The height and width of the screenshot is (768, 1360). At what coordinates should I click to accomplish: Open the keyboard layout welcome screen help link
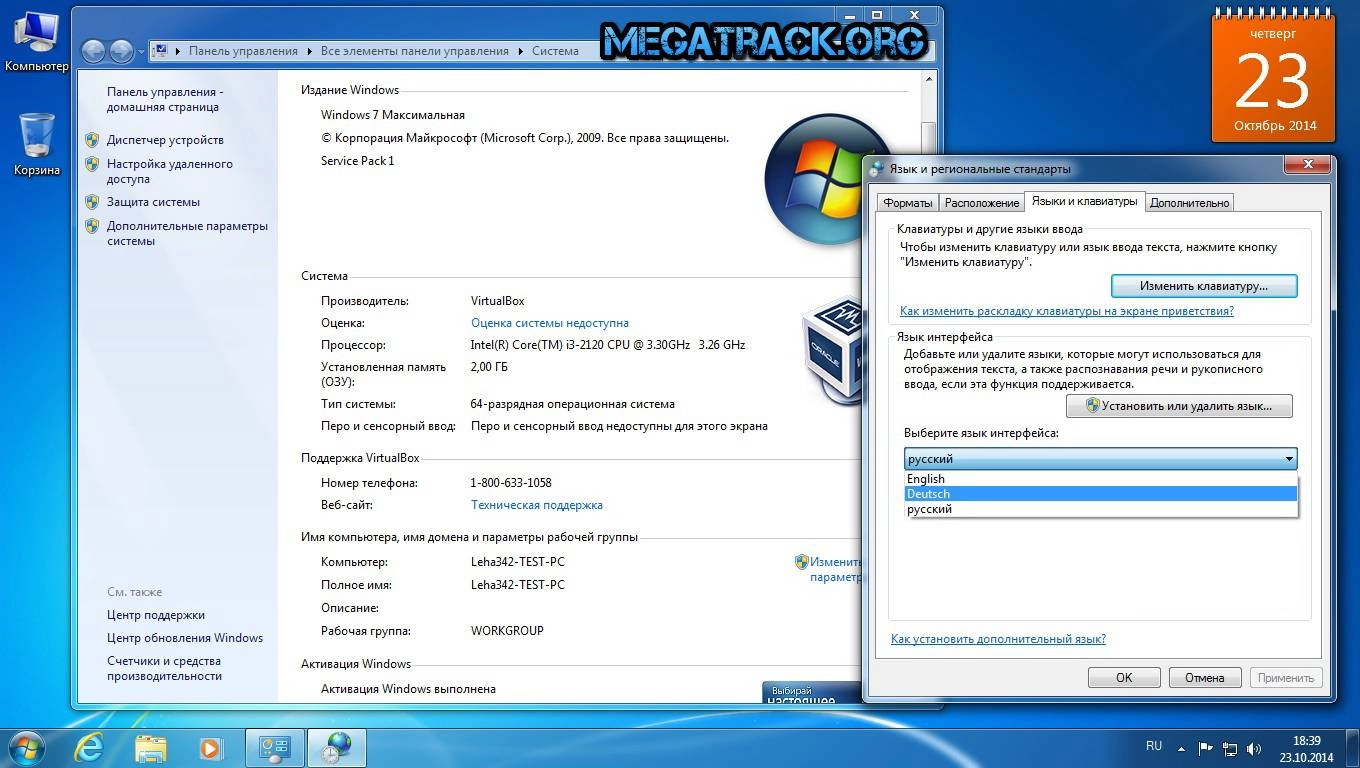pos(1066,311)
